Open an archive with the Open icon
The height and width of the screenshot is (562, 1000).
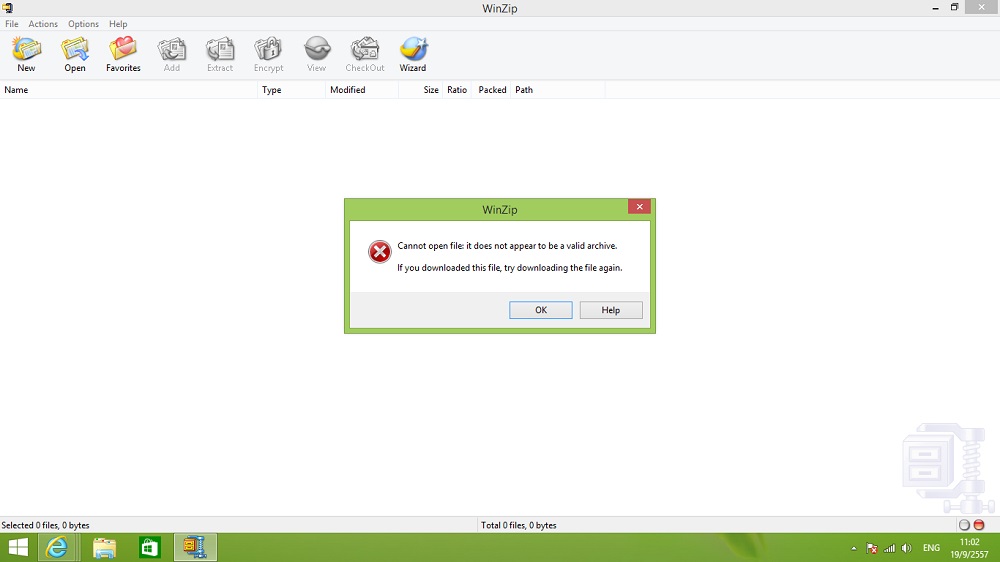[75, 54]
